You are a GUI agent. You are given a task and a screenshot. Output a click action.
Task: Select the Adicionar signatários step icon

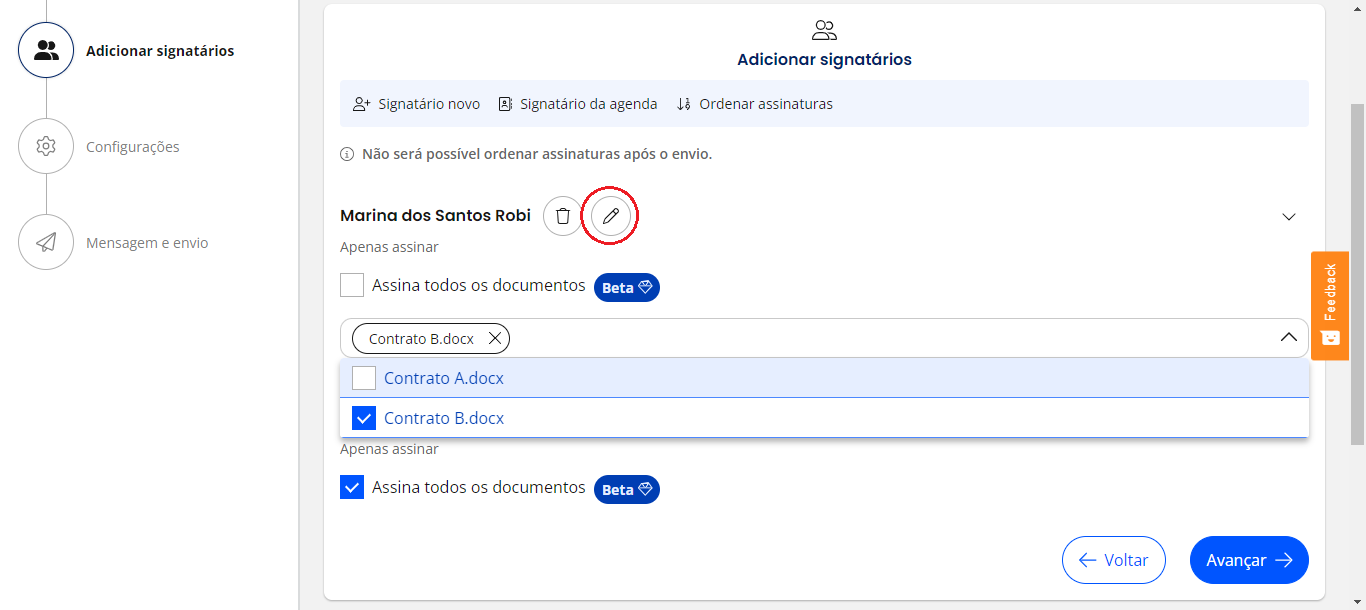click(x=46, y=48)
